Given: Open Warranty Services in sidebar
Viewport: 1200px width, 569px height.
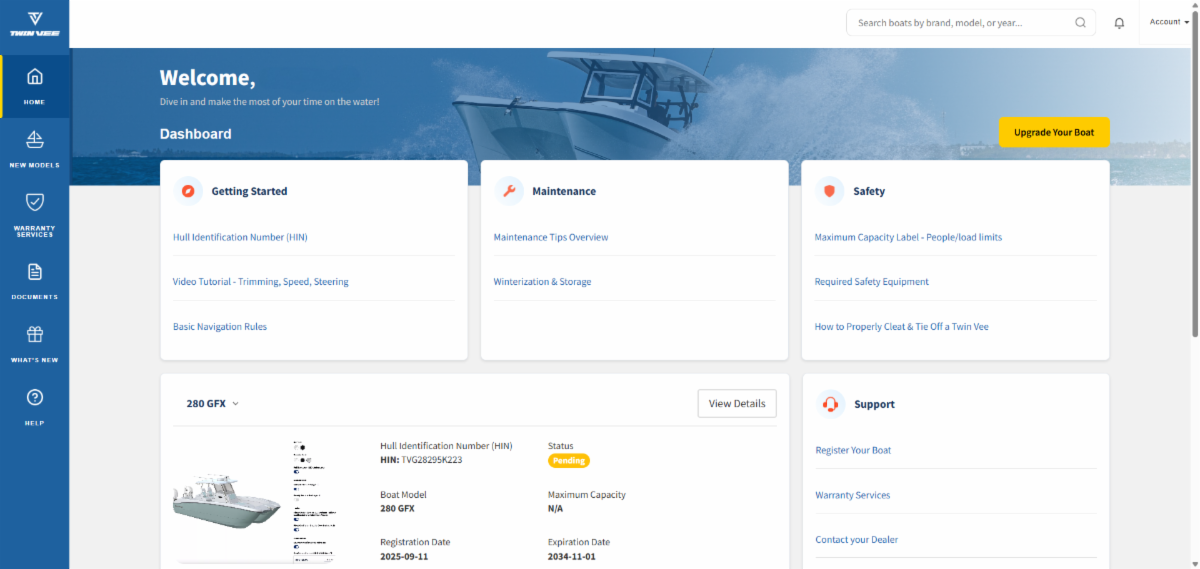Looking at the screenshot, I should [x=34, y=215].
